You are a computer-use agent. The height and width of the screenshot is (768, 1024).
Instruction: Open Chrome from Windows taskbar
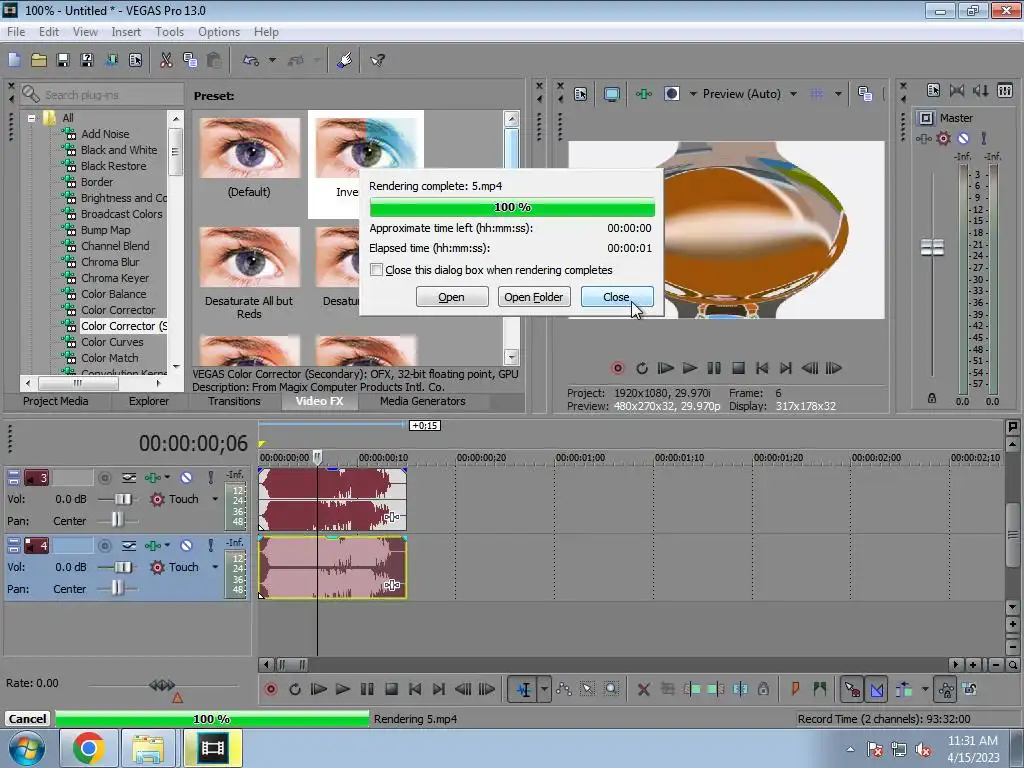(88, 748)
